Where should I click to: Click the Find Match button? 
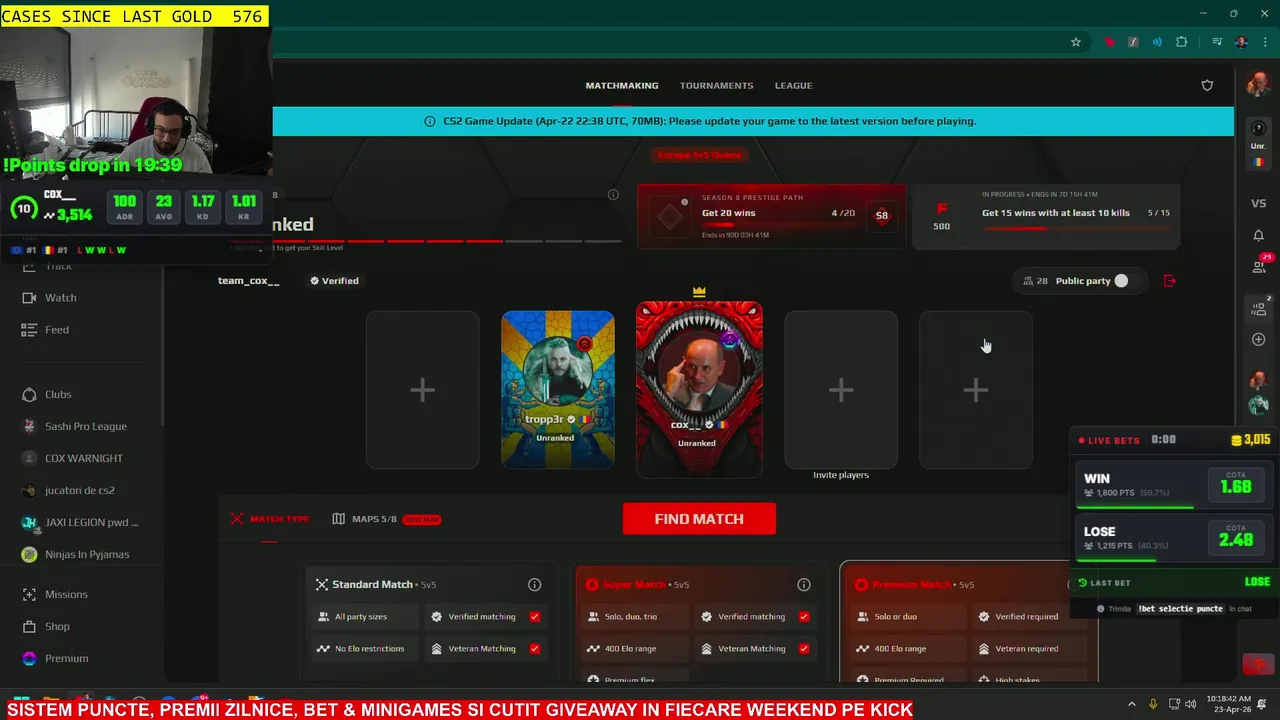coord(699,519)
